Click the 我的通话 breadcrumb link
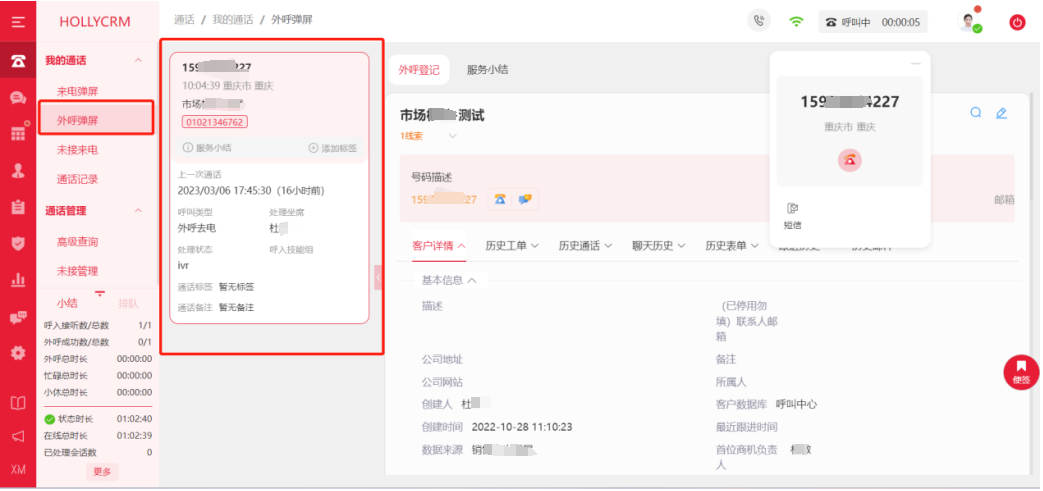 point(233,20)
